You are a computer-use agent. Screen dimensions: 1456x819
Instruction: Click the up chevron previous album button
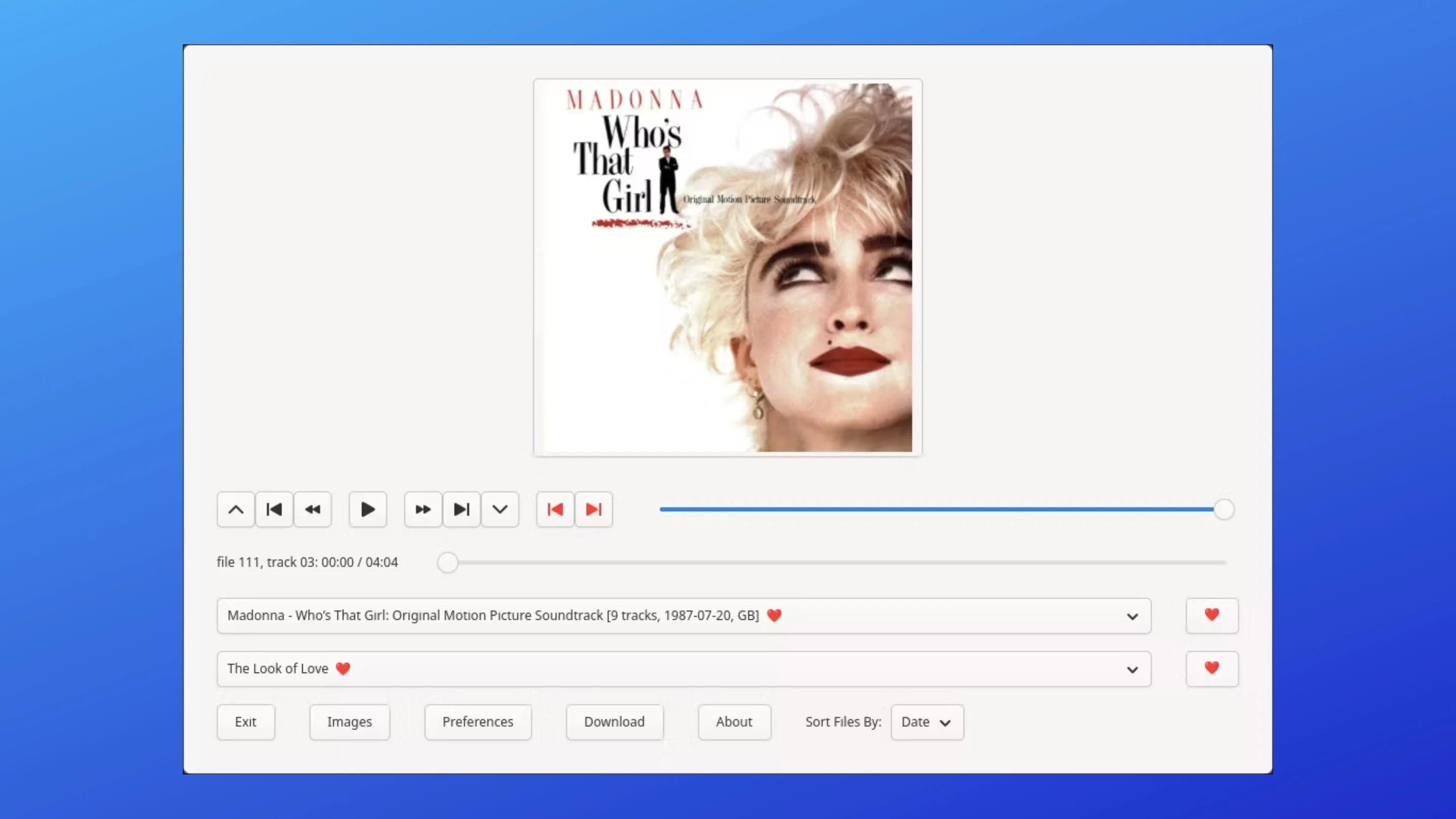pos(236,510)
